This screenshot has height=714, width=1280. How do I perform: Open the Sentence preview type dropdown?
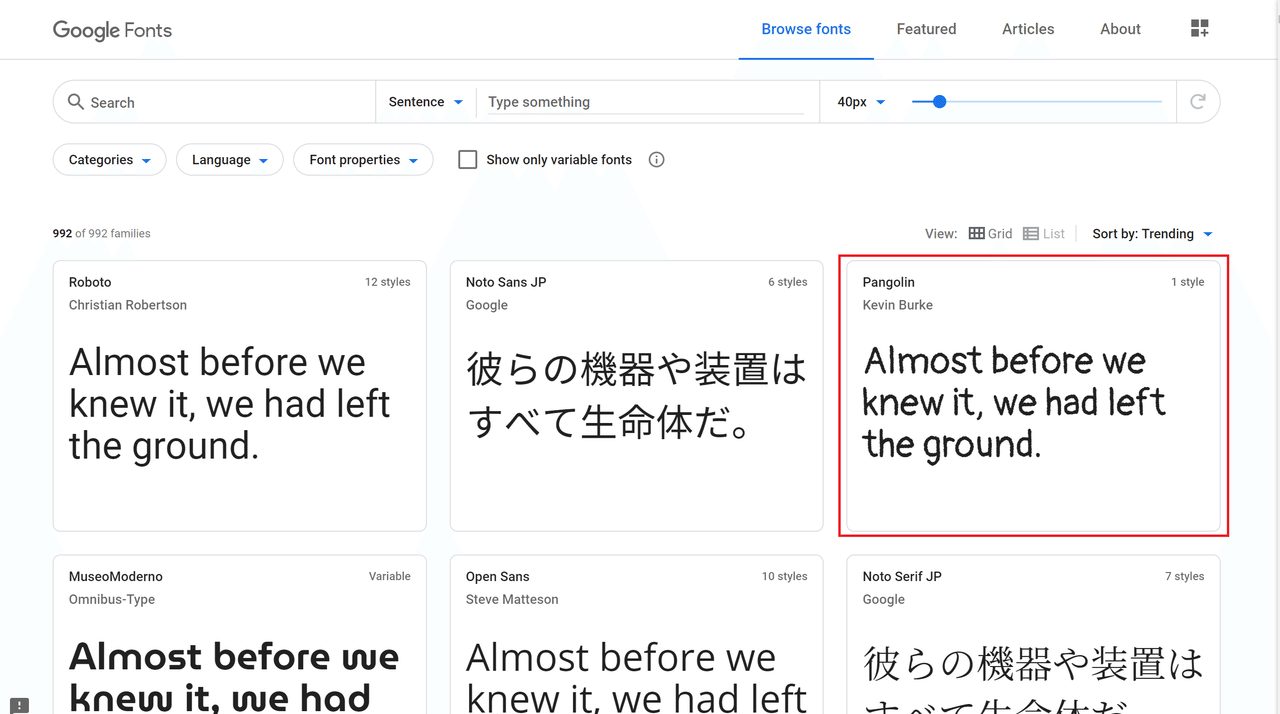[x=426, y=102]
